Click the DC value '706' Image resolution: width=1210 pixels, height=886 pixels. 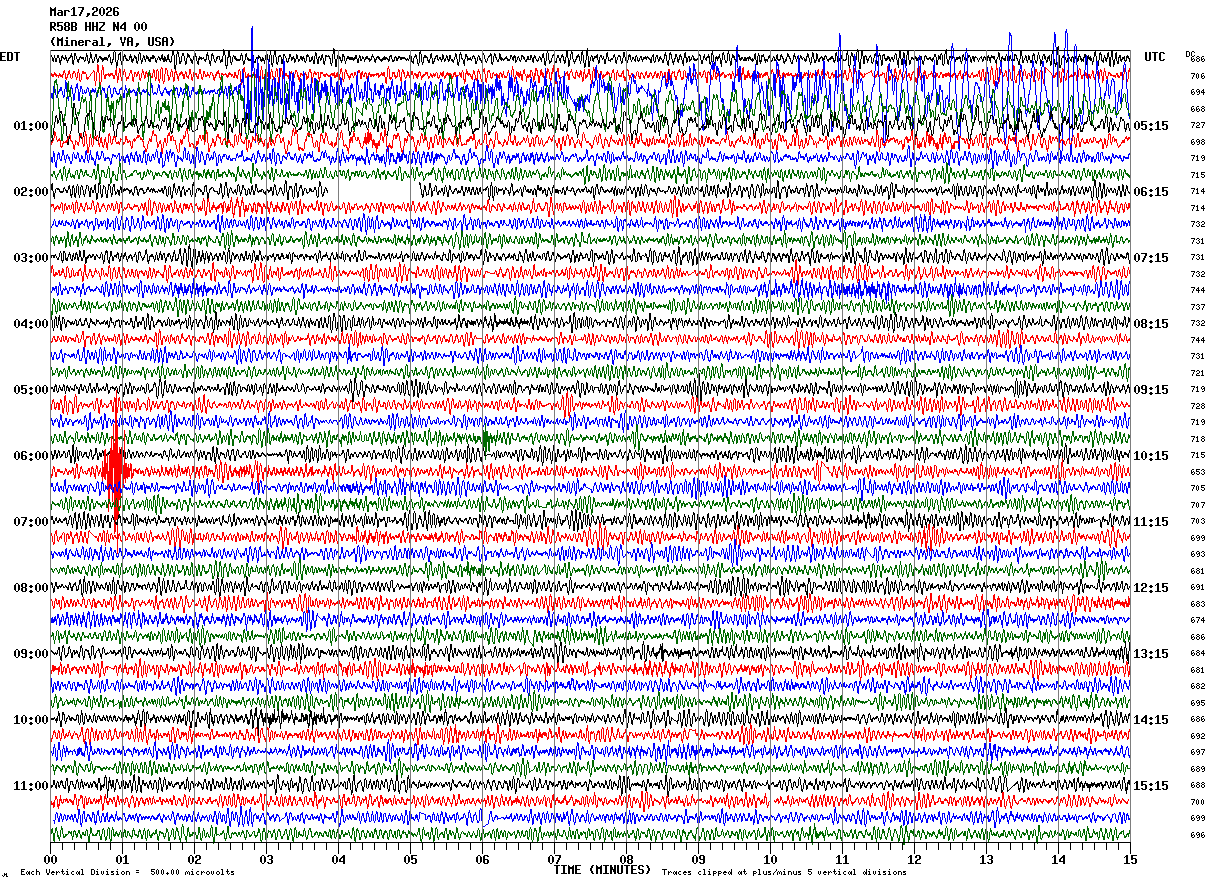(x=1197, y=76)
